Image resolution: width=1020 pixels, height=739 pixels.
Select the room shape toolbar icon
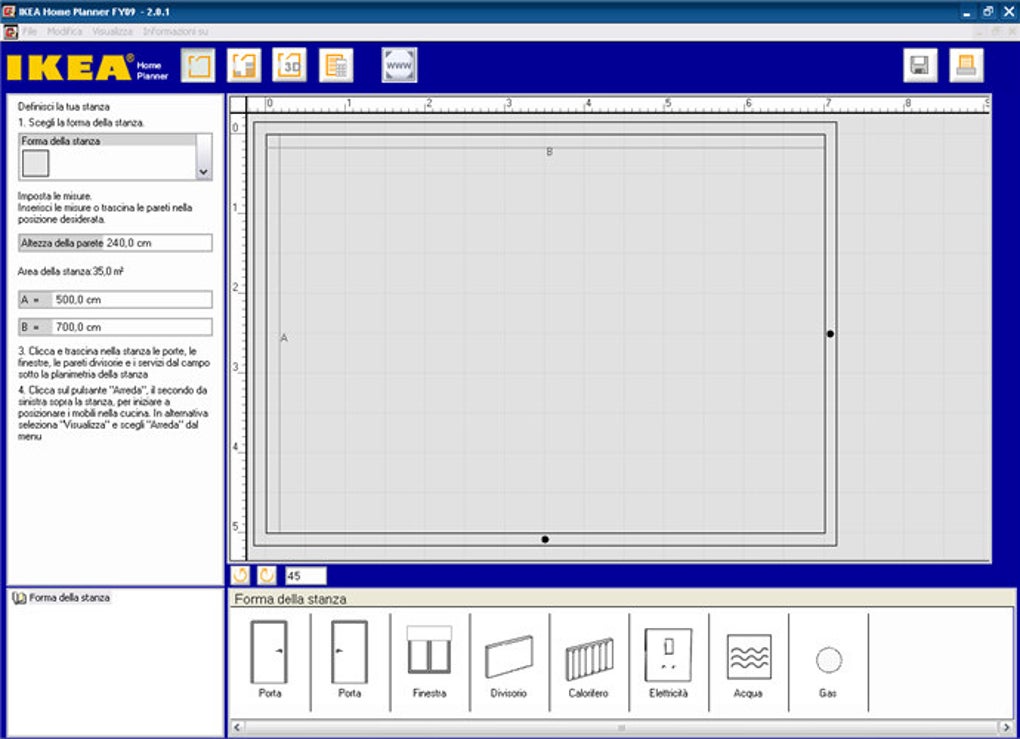point(198,65)
